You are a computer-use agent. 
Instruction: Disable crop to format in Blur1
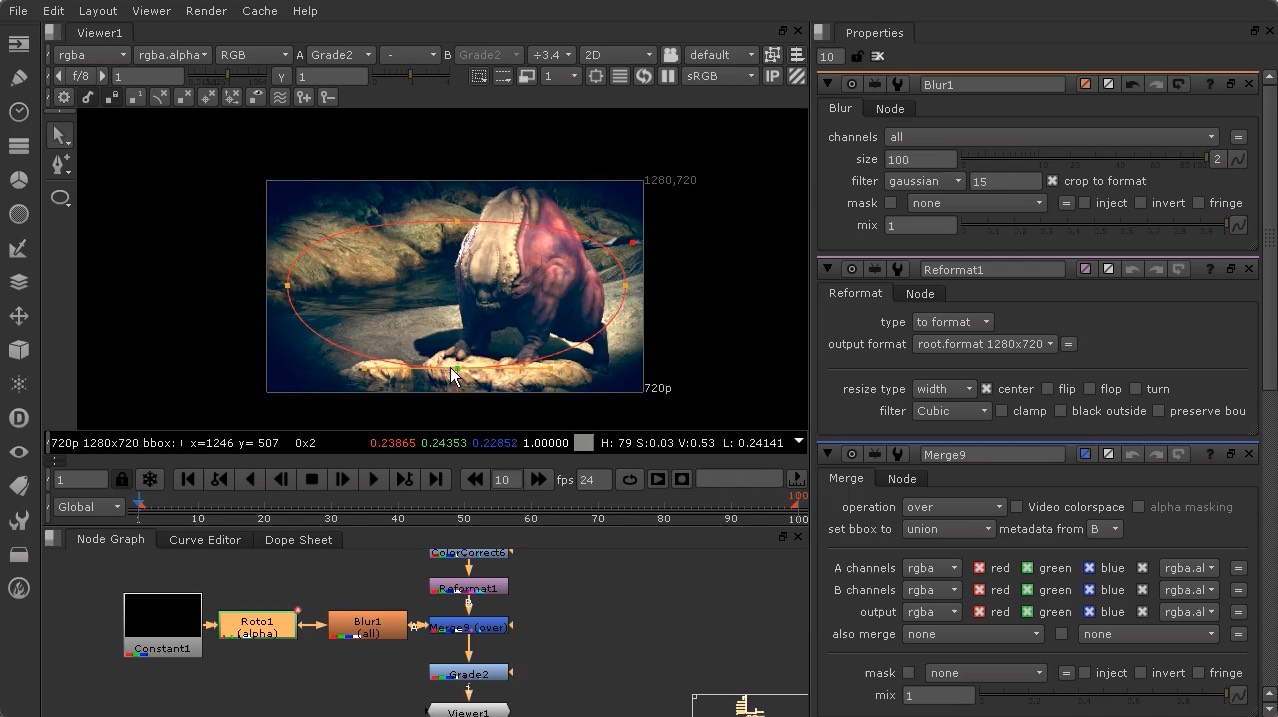1053,181
